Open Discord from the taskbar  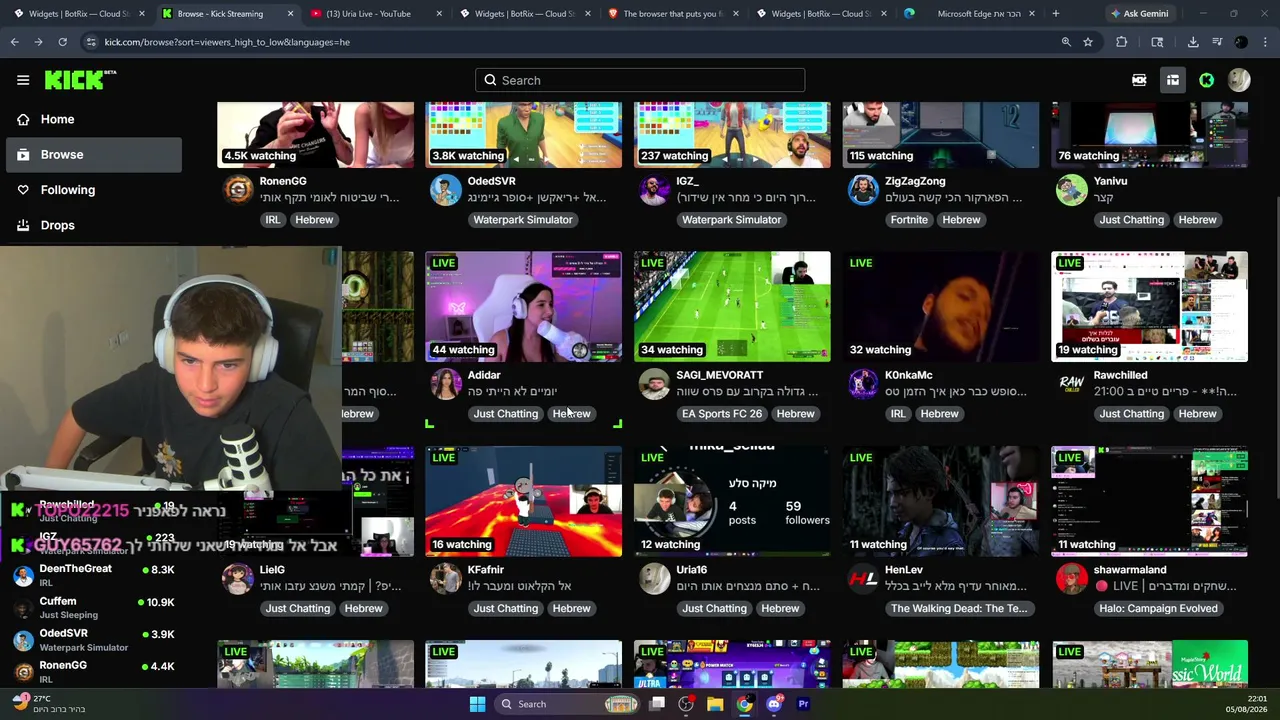point(774,704)
